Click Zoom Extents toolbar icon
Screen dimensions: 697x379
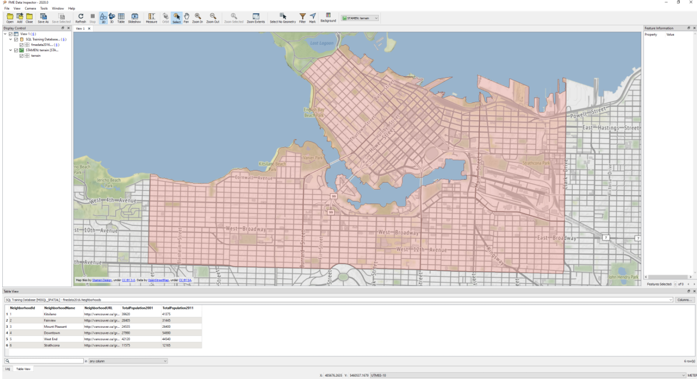pos(256,18)
